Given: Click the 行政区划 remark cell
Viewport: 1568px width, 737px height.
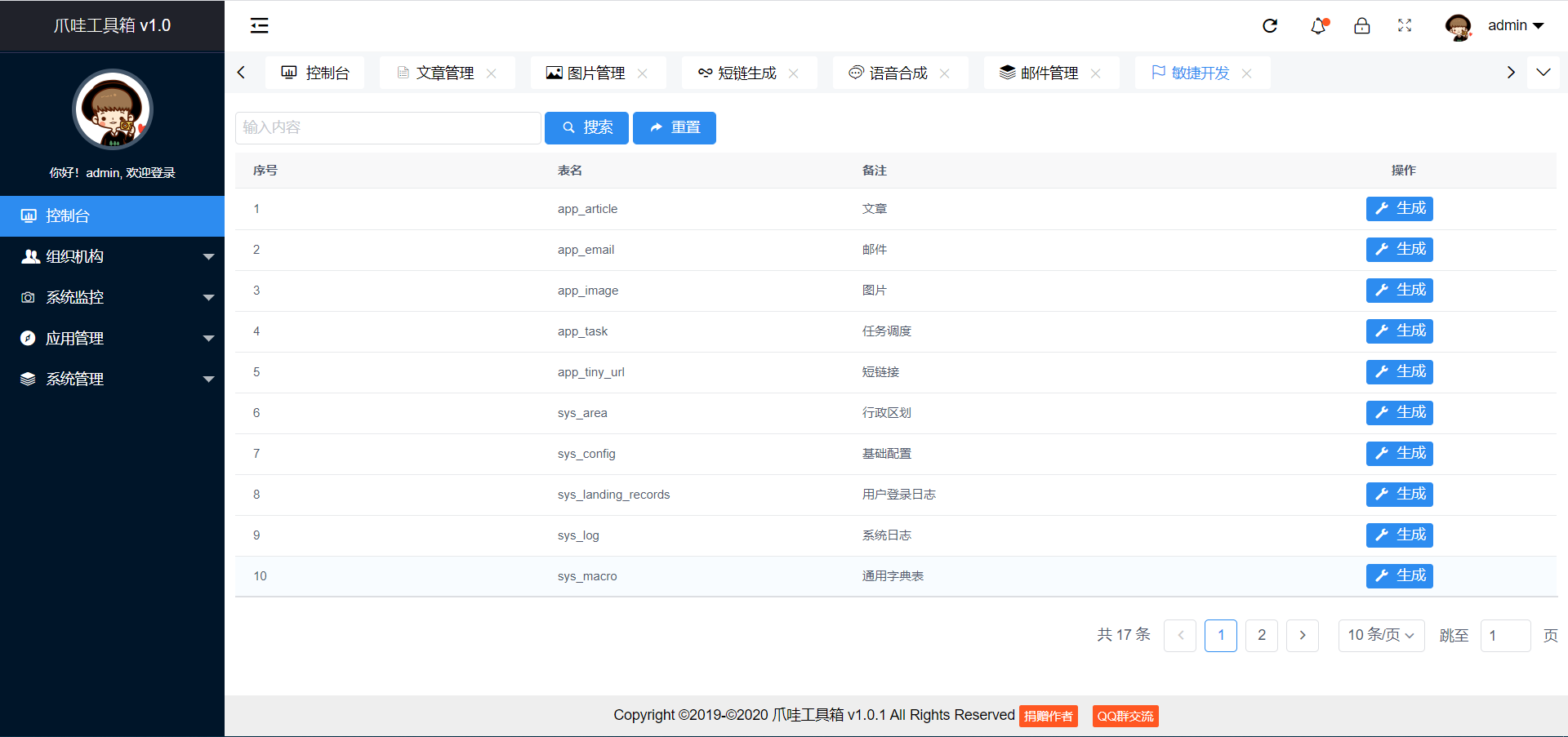Looking at the screenshot, I should pyautogui.click(x=887, y=413).
